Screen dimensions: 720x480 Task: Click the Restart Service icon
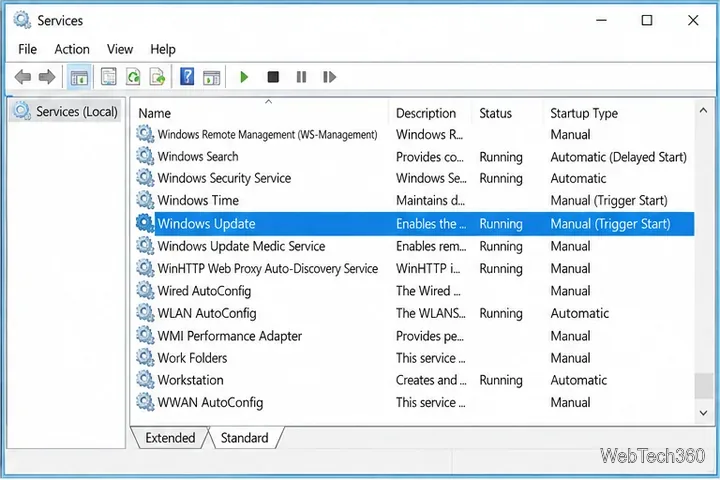[329, 77]
